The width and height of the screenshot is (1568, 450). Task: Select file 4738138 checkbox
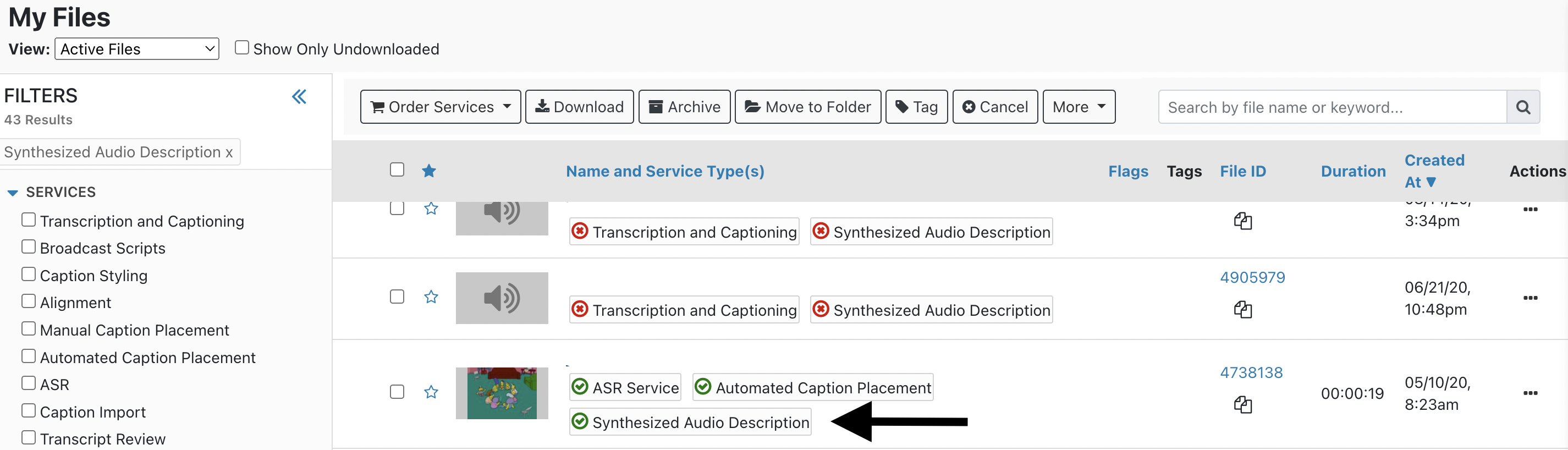point(397,392)
